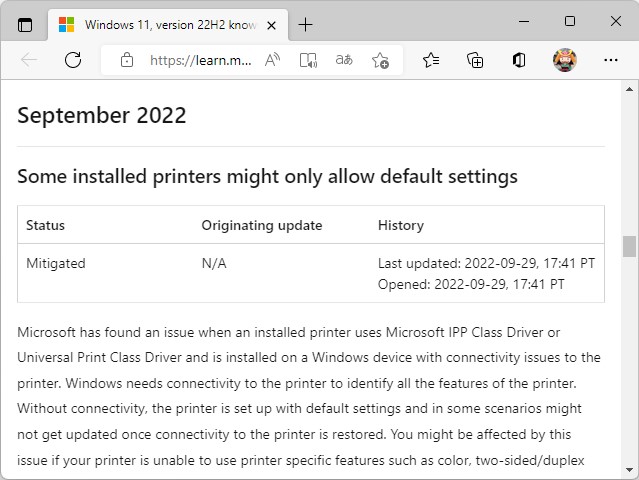Add this page to favorites
639x480 pixels.
click(380, 60)
